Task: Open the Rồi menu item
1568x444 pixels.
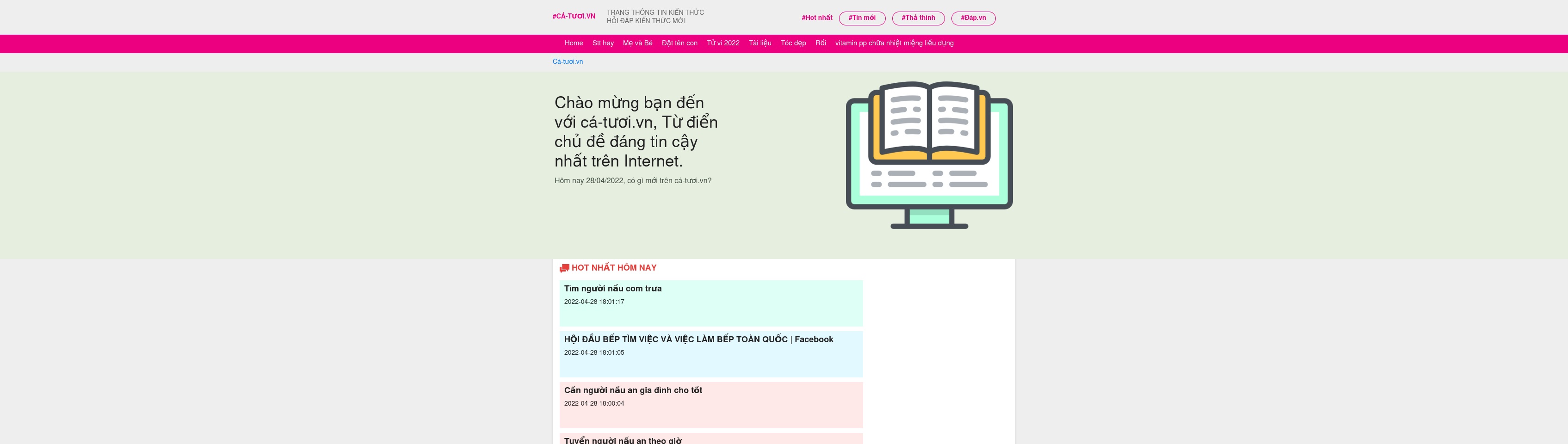Action: (x=821, y=43)
